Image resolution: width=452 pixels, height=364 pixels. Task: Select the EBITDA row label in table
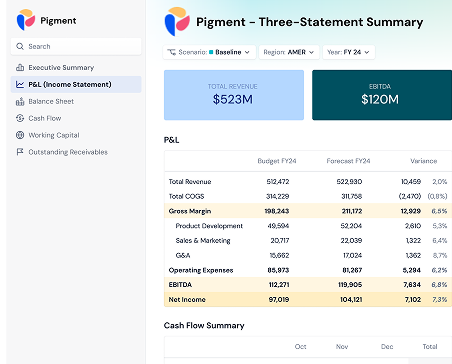coord(180,285)
